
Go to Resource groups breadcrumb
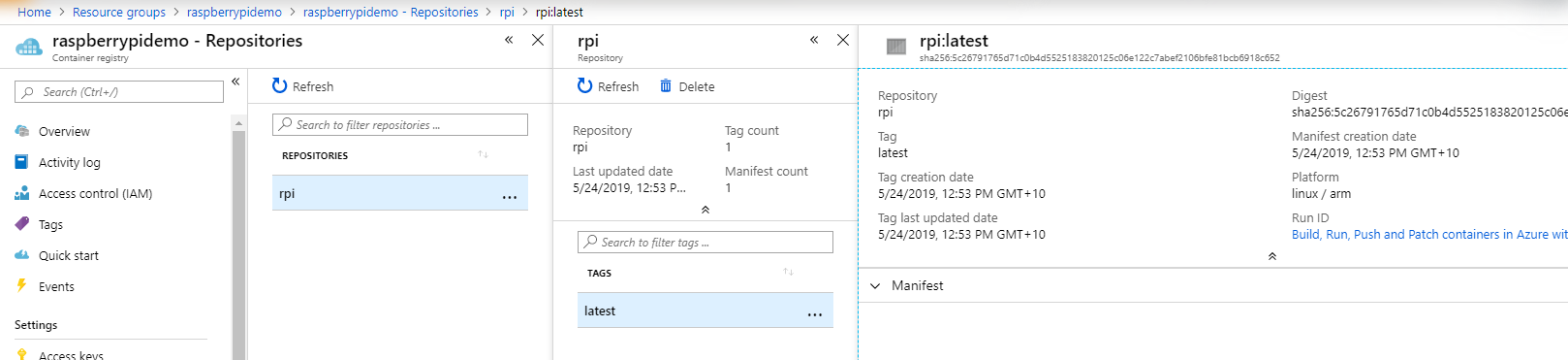[119, 12]
